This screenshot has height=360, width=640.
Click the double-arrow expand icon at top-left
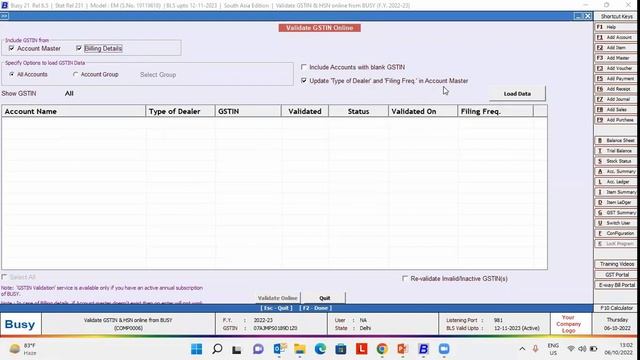[4, 16]
